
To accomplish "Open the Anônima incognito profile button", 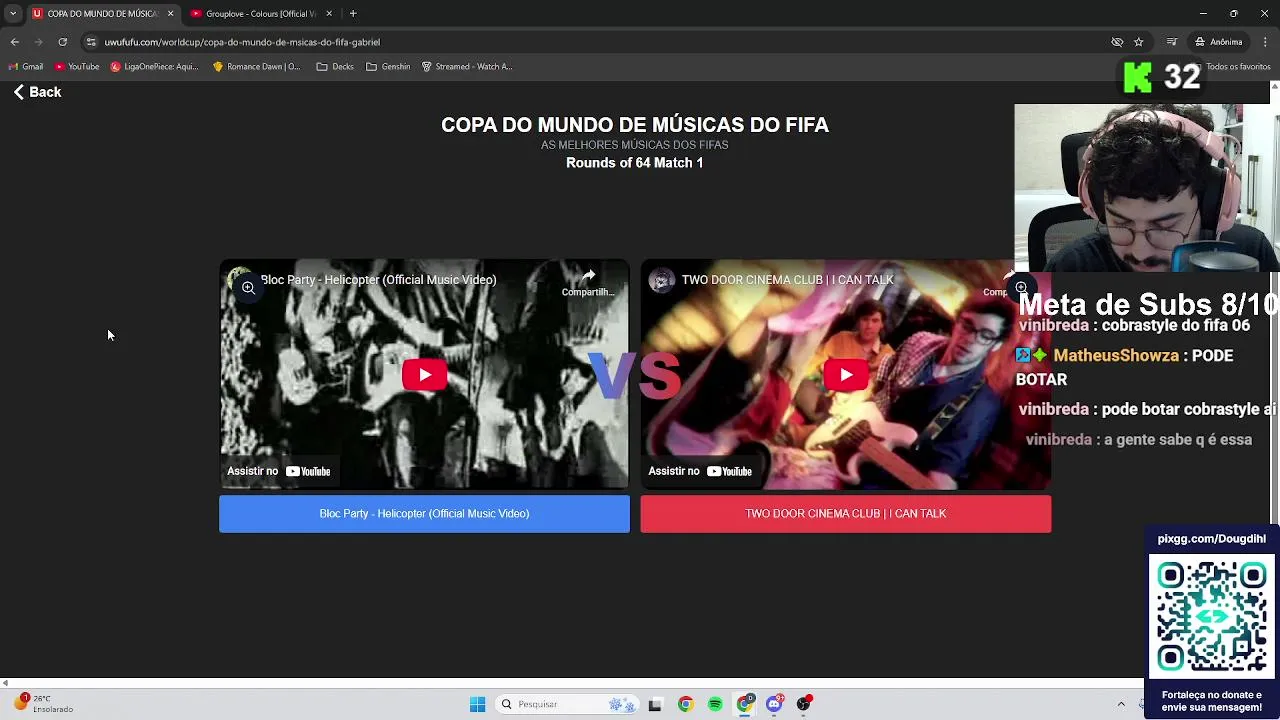I will tap(1219, 42).
